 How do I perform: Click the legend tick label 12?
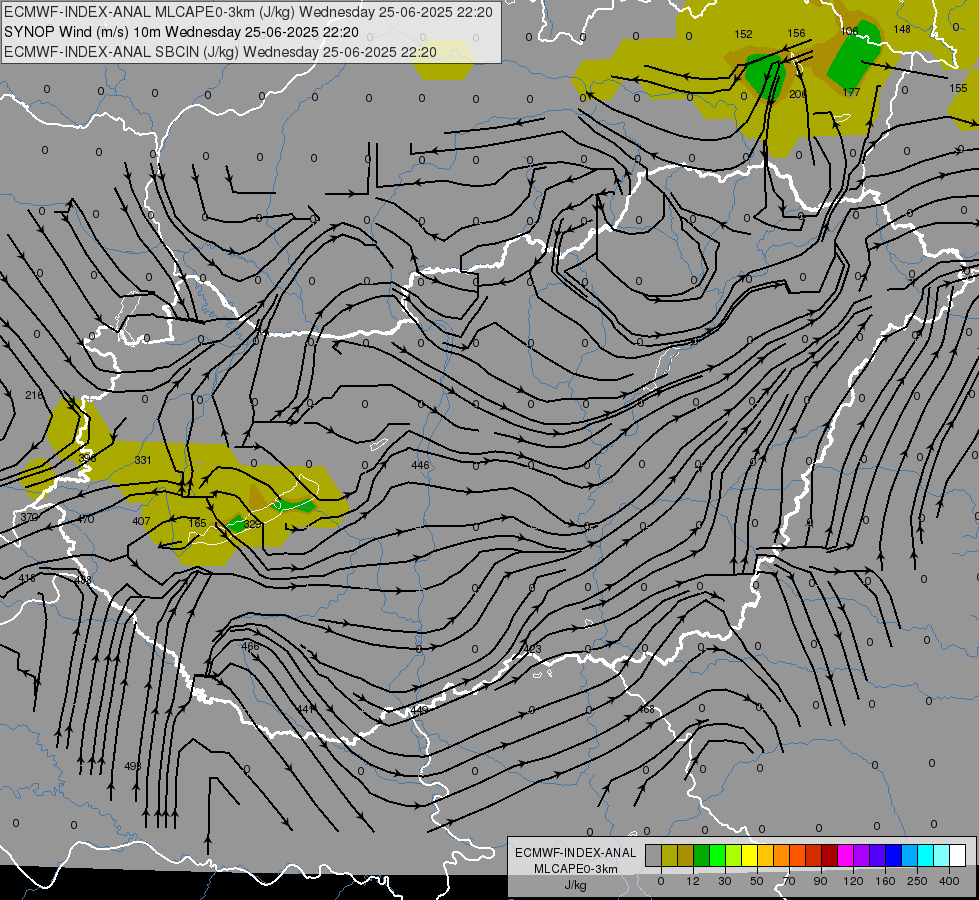tap(693, 881)
